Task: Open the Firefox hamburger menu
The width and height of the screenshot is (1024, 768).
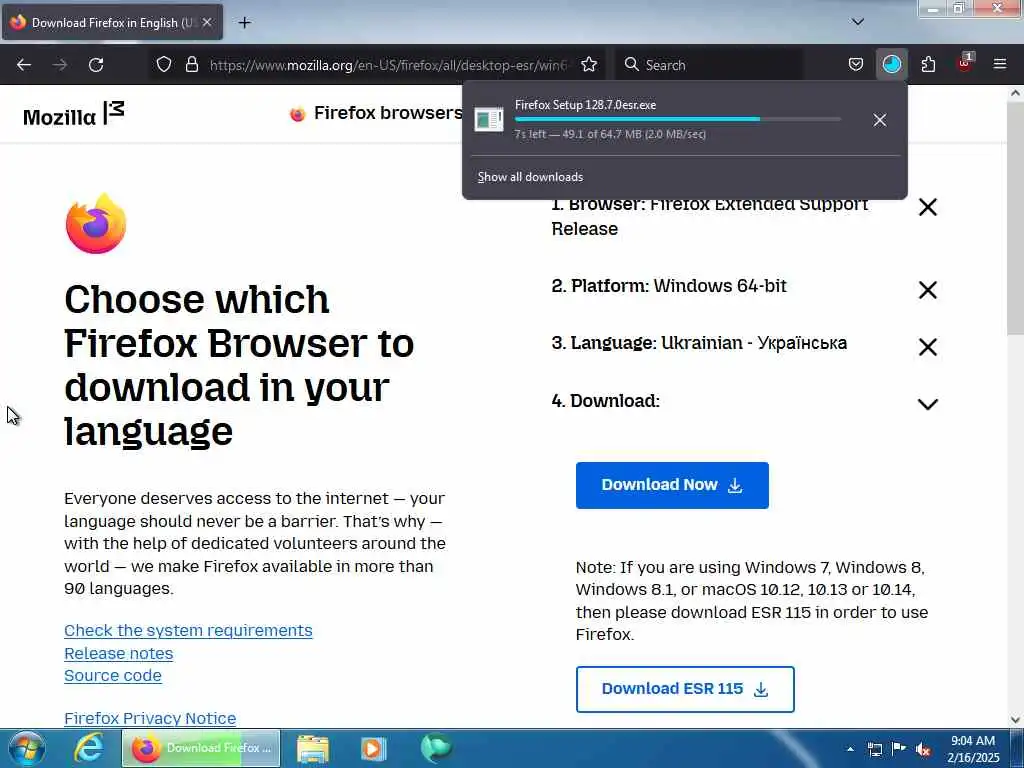Action: click(x=1000, y=64)
